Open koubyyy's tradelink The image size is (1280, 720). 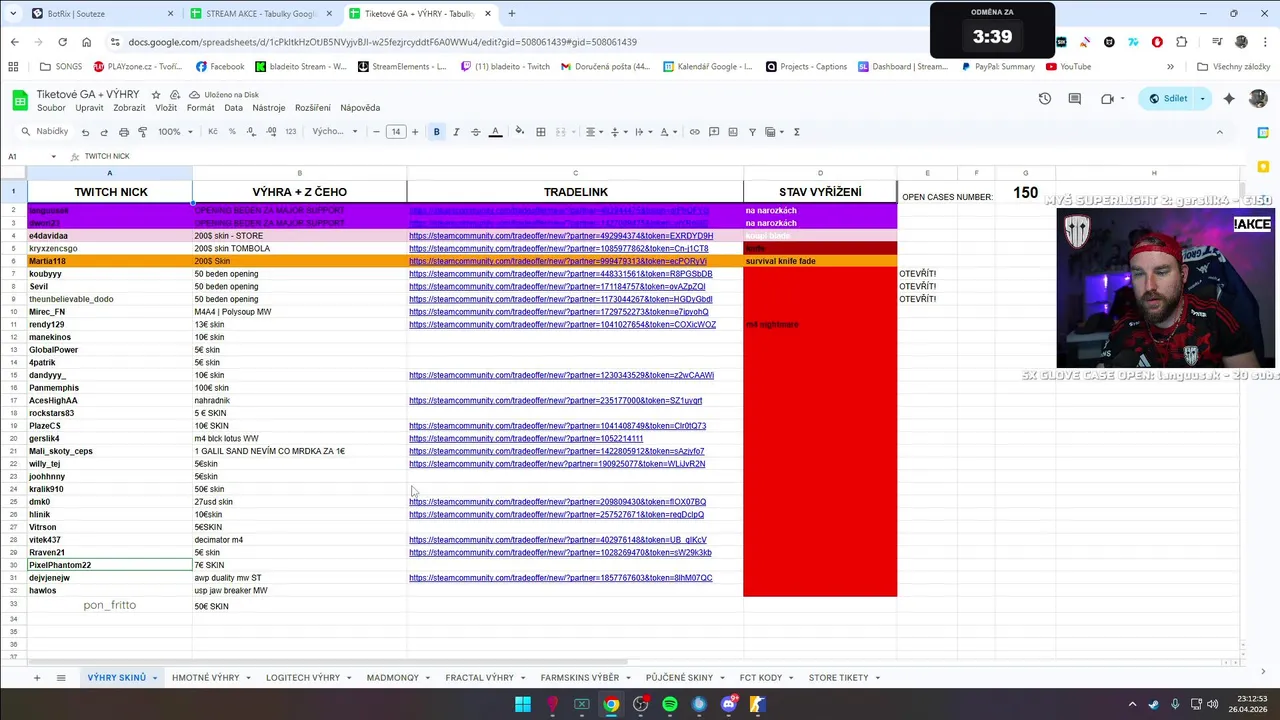[561, 274]
